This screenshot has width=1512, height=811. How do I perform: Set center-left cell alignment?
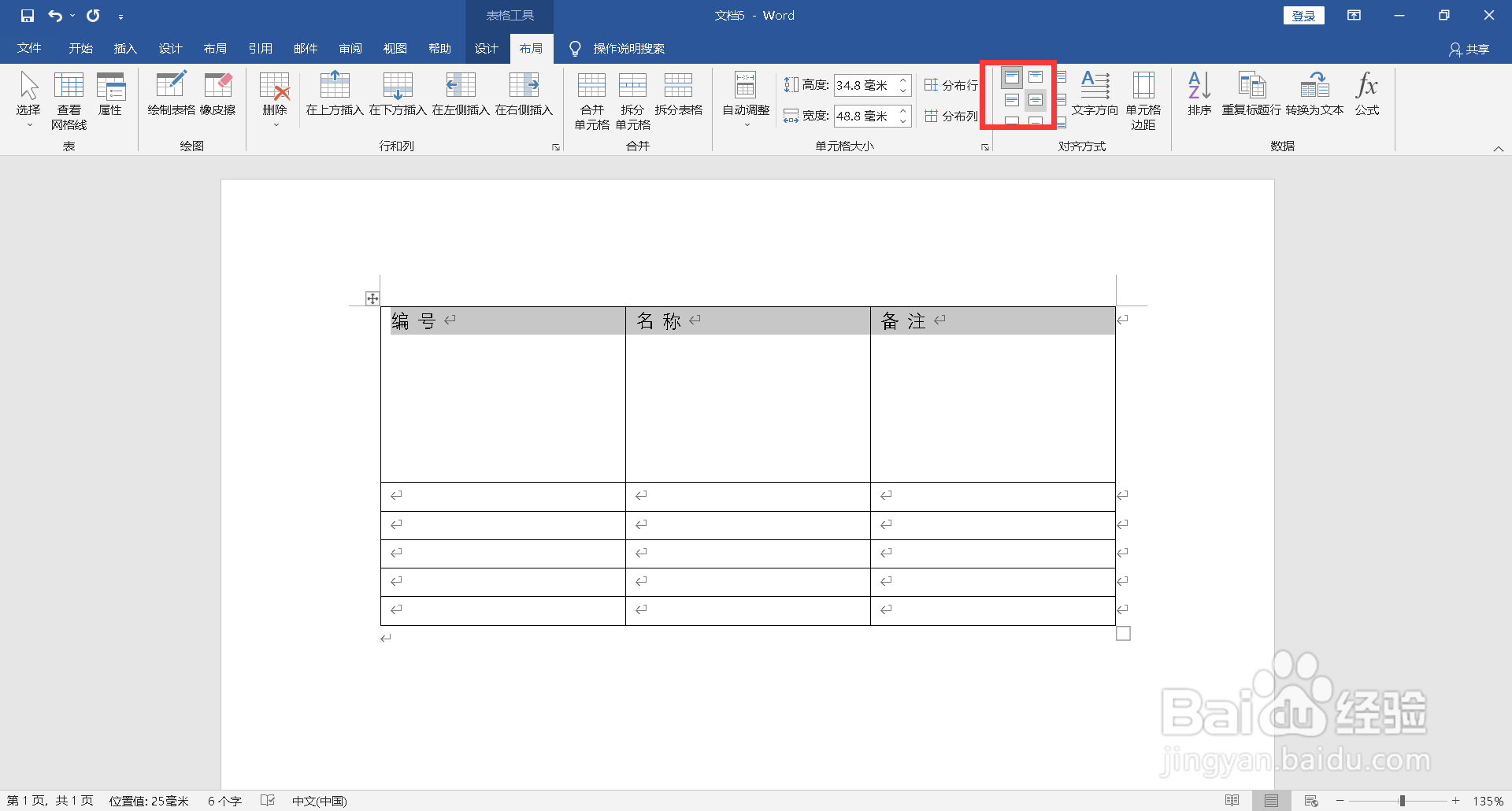1012,98
